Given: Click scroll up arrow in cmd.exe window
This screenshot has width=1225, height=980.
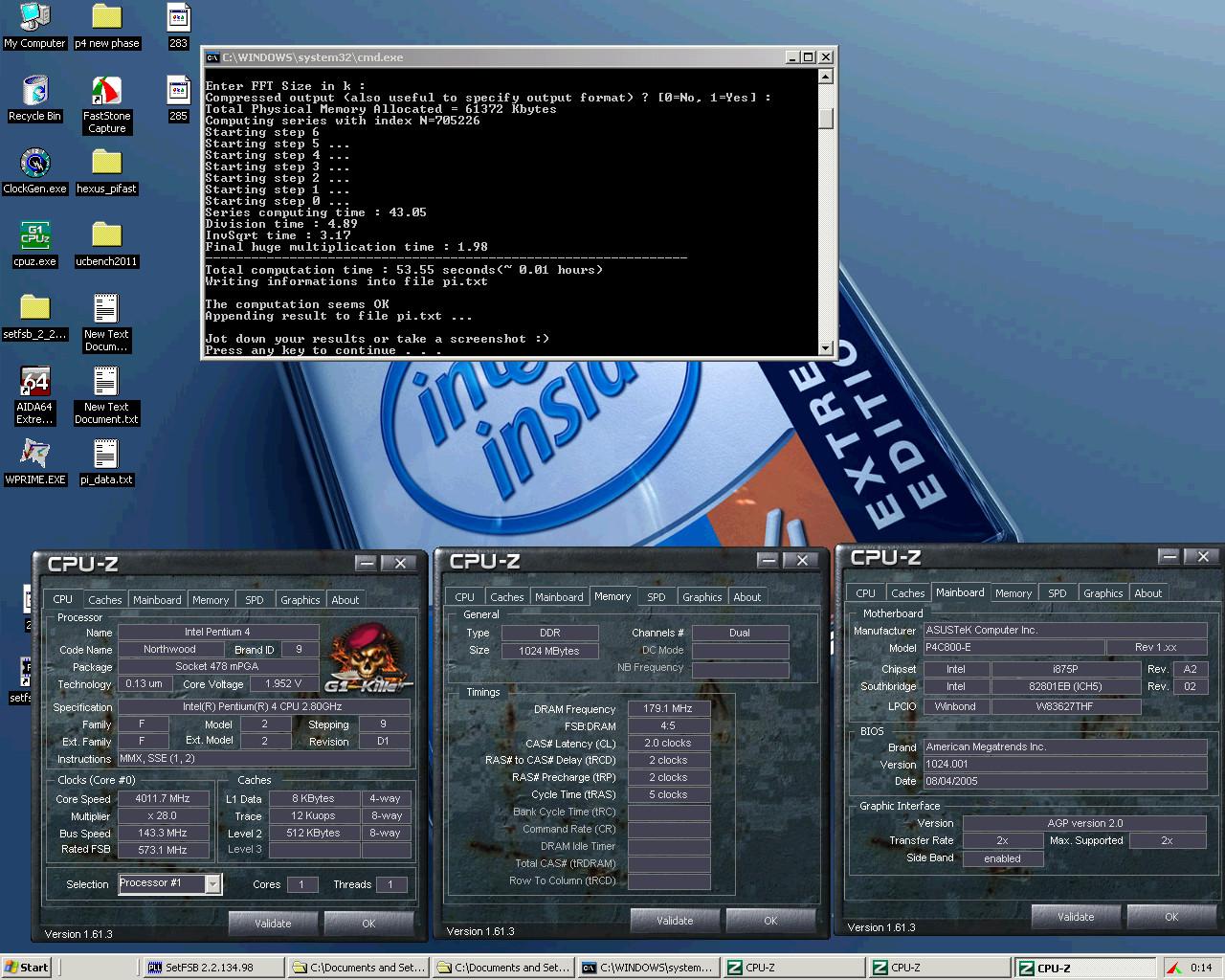Looking at the screenshot, I should pyautogui.click(x=826, y=75).
